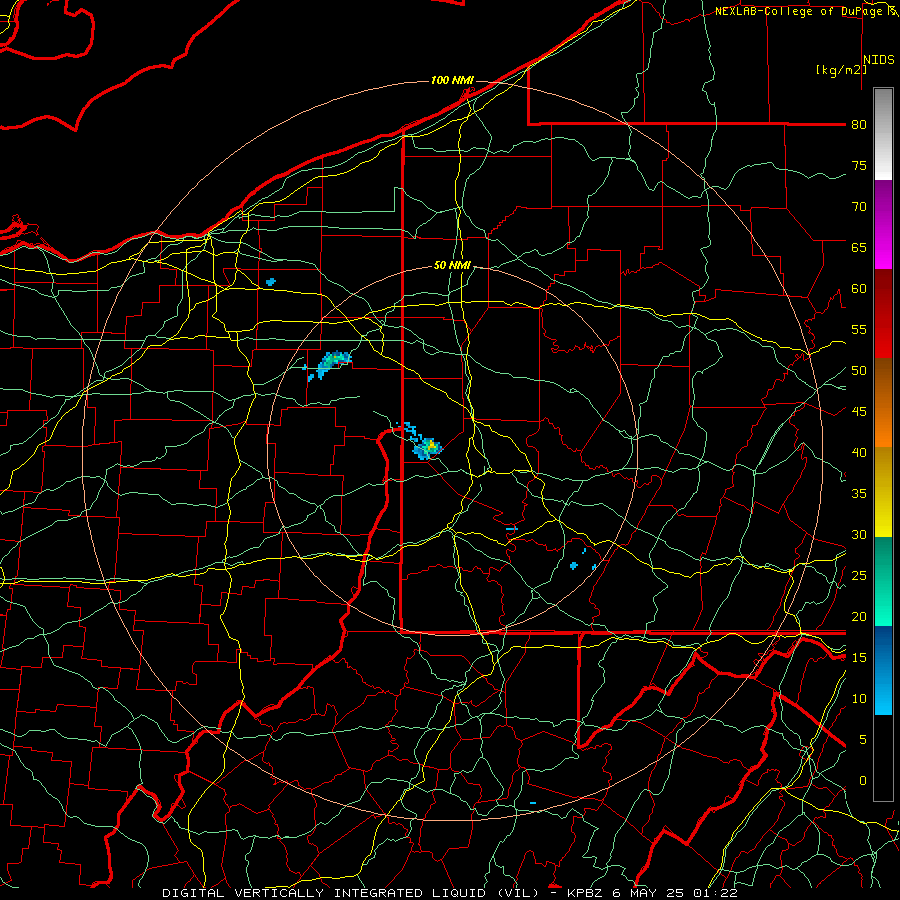
Task: Pick the gray-white segment of the VIL legend
Action: point(883,134)
